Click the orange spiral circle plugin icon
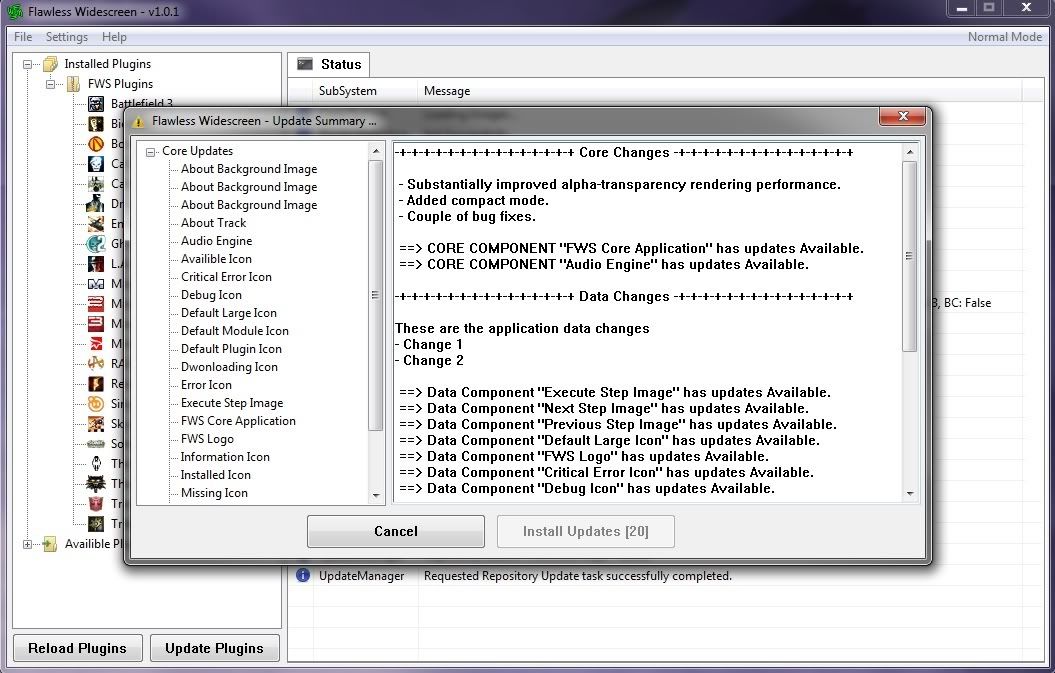This screenshot has height=673, width=1055. [x=96, y=404]
